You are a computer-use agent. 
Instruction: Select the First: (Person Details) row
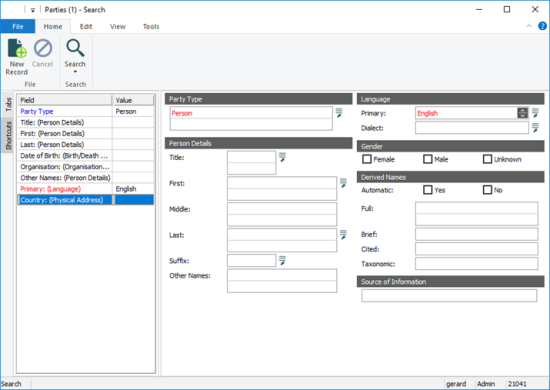86,133
